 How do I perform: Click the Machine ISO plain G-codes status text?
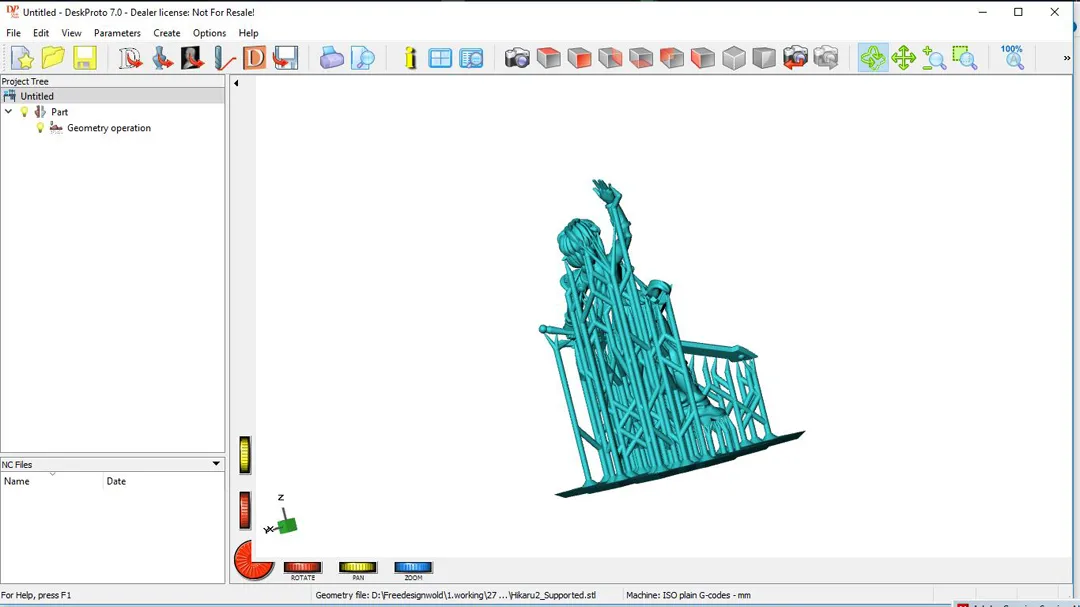(688, 595)
